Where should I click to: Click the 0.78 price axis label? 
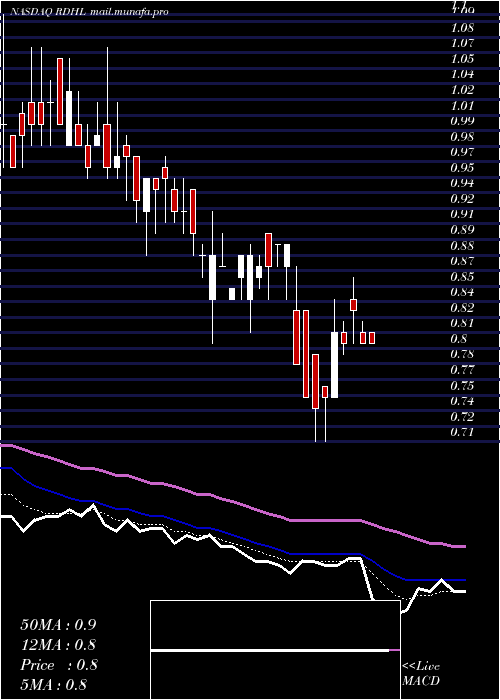point(462,354)
